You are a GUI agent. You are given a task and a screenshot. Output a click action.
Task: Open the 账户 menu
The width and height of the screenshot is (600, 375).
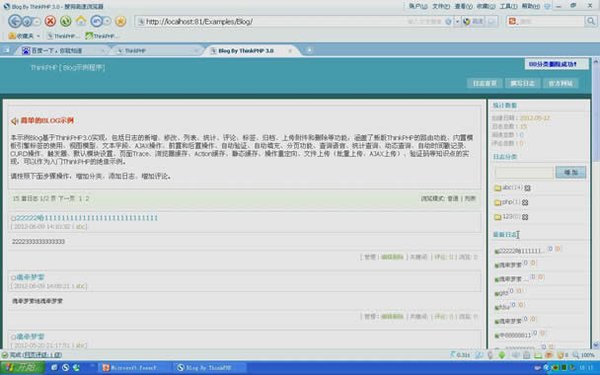[x=418, y=6]
